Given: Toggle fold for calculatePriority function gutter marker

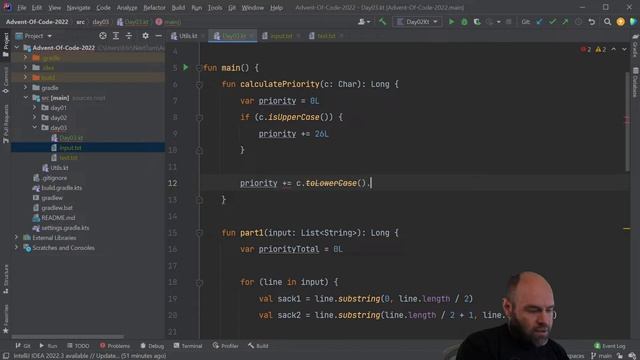Looking at the screenshot, I should 199,84.
